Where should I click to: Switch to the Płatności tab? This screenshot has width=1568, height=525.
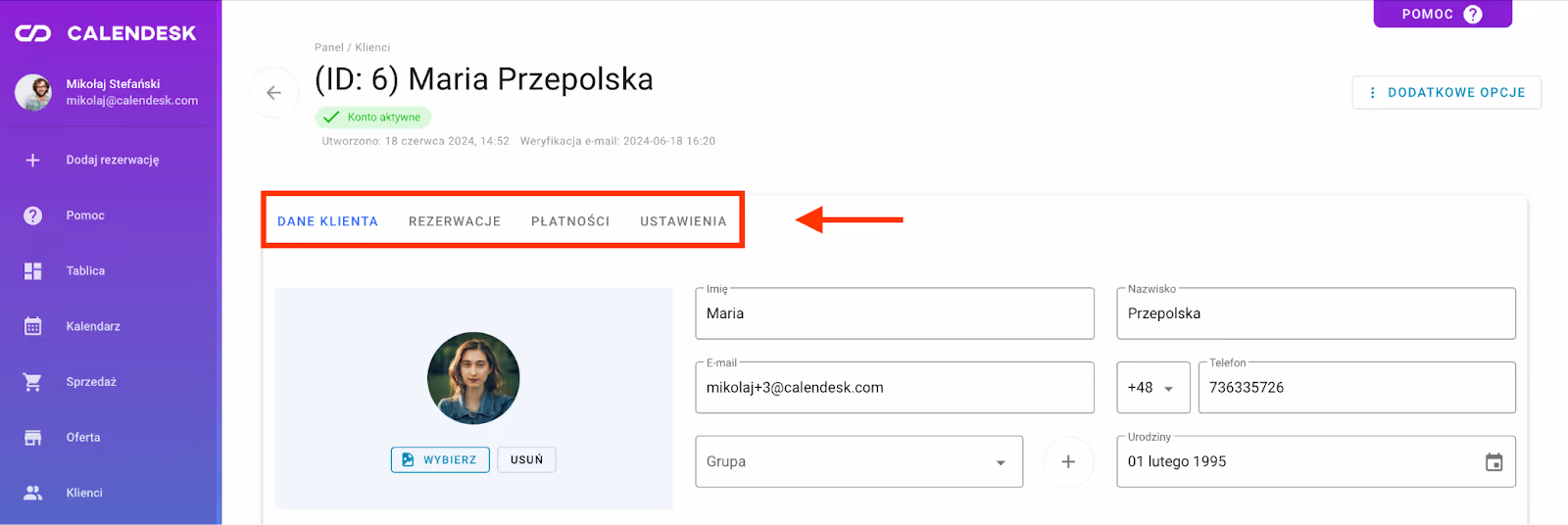click(x=570, y=221)
